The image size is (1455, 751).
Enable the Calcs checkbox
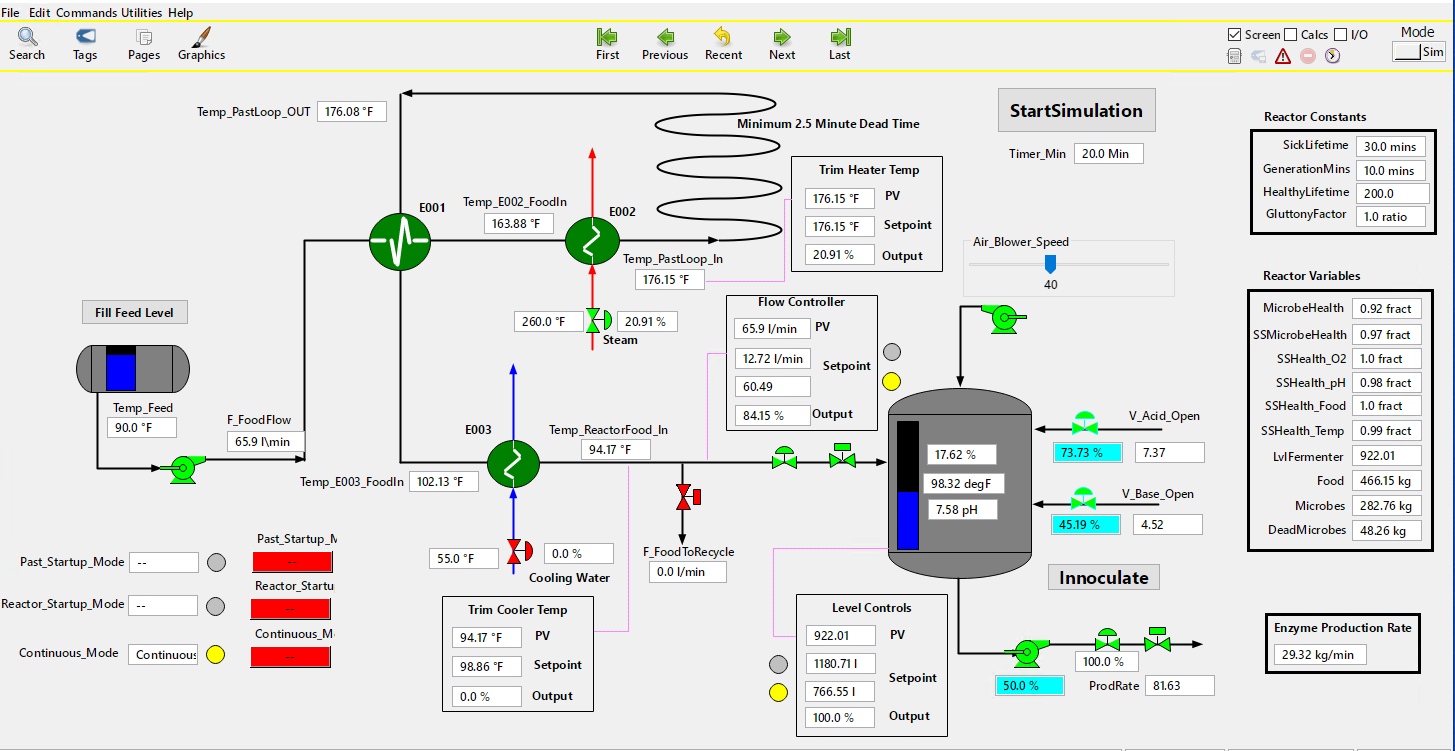point(1291,34)
